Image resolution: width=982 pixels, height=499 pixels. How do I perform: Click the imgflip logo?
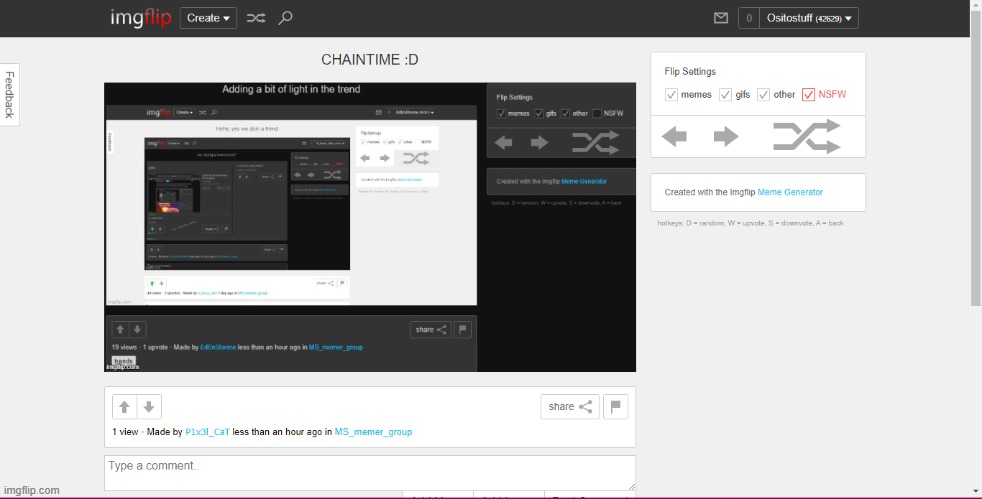click(x=141, y=18)
